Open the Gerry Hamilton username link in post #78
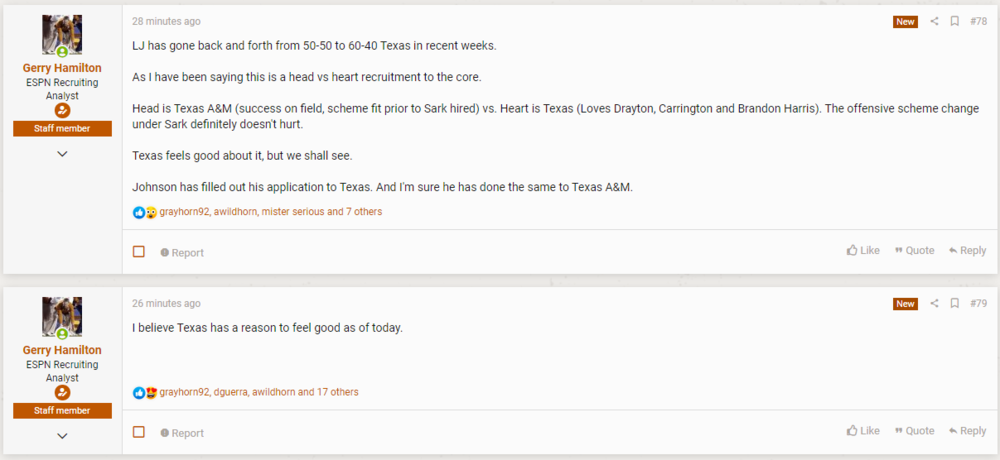This screenshot has width=1000, height=460. [x=62, y=68]
